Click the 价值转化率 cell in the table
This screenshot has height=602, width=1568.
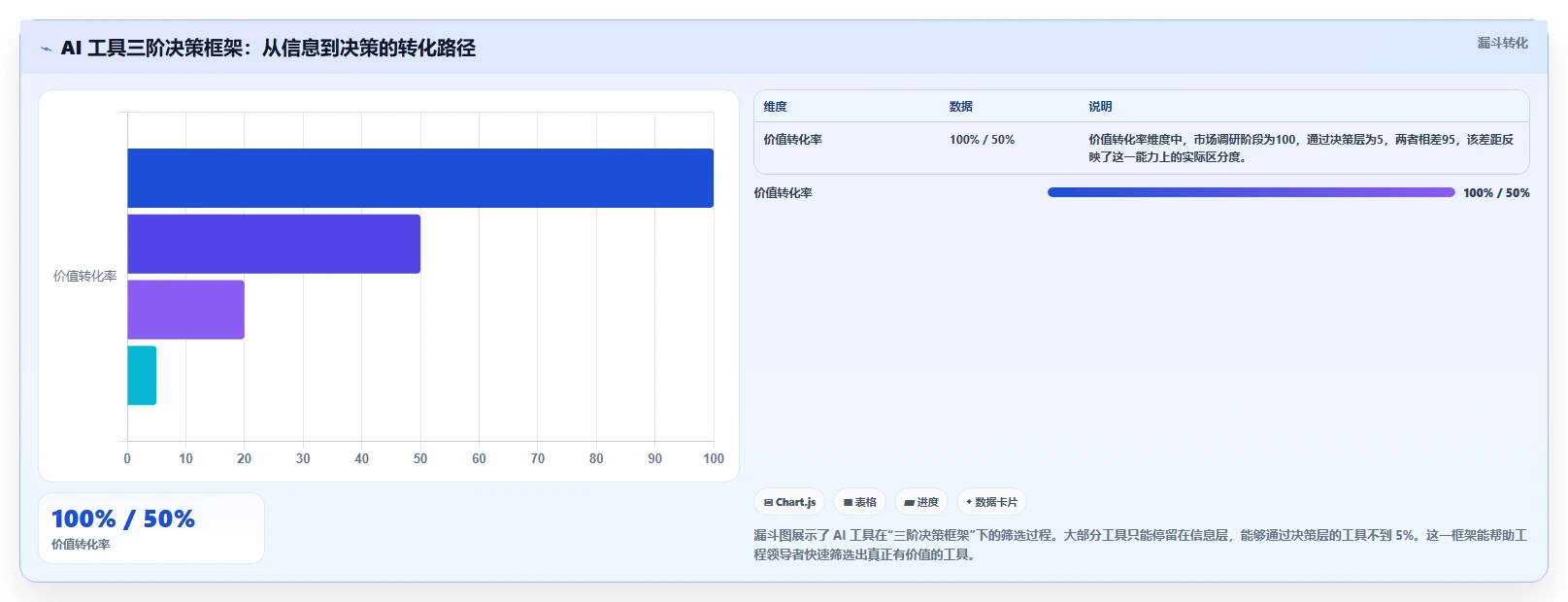(x=792, y=140)
